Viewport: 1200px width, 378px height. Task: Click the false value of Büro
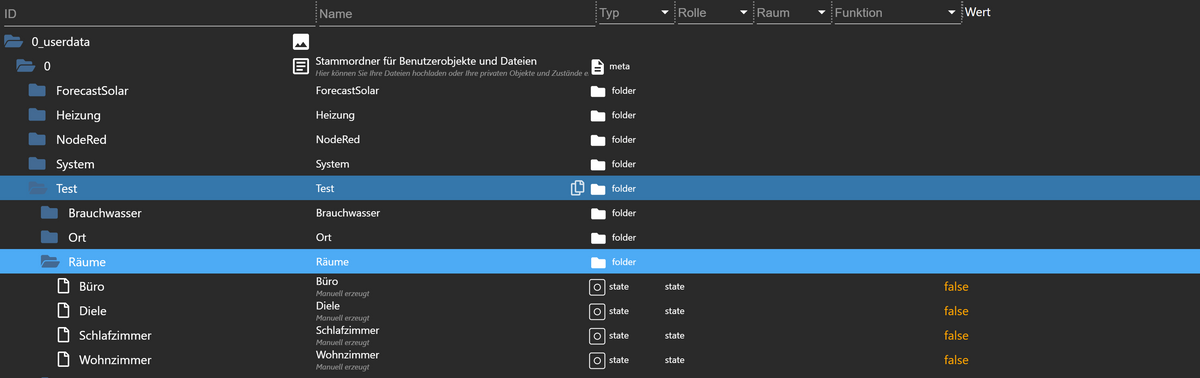point(956,286)
